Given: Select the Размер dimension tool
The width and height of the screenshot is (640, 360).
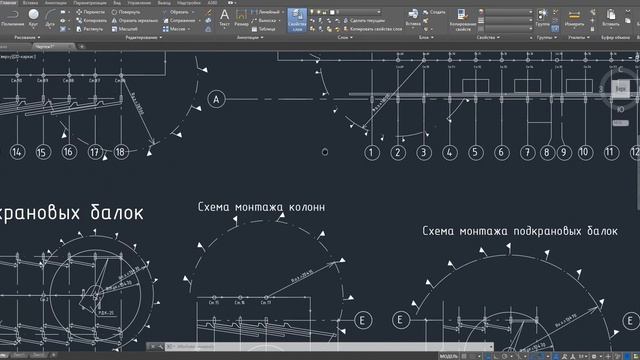Looking at the screenshot, I should (x=241, y=18).
